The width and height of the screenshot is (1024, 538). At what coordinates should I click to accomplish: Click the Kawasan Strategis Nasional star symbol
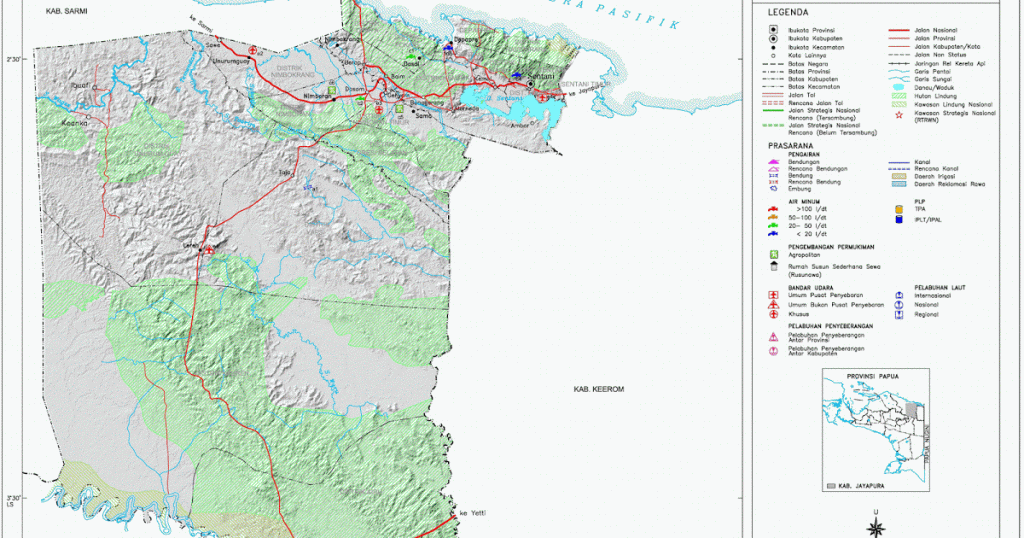click(x=899, y=115)
